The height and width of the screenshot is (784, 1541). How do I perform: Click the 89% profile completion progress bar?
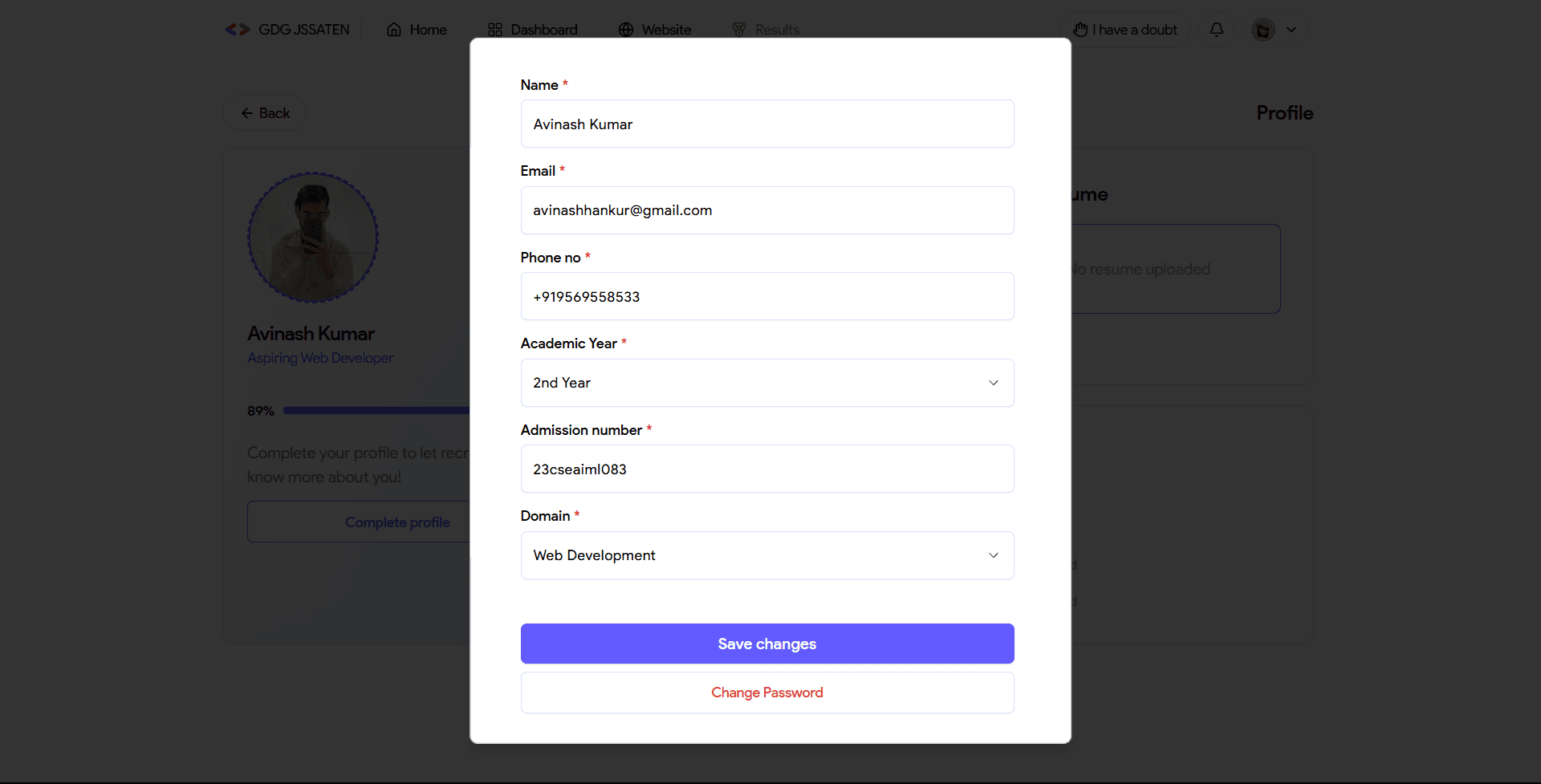pyautogui.click(x=377, y=410)
